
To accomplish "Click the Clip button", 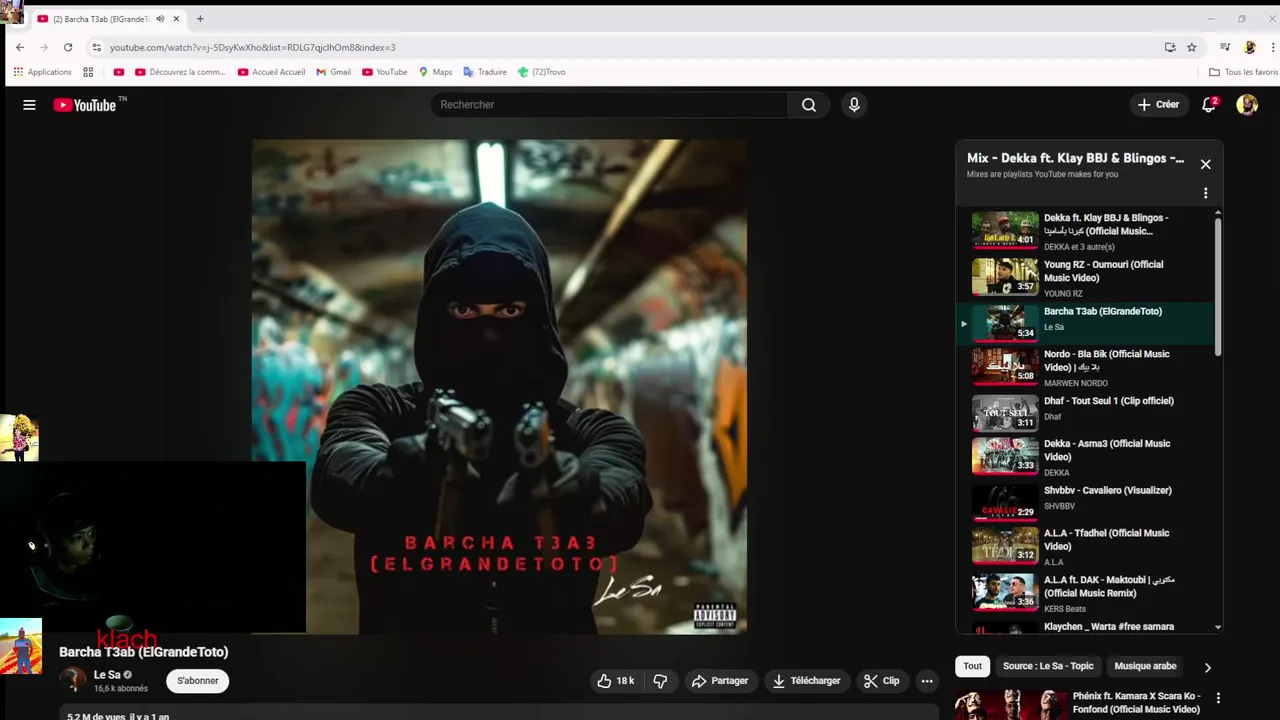I will pyautogui.click(x=882, y=681).
